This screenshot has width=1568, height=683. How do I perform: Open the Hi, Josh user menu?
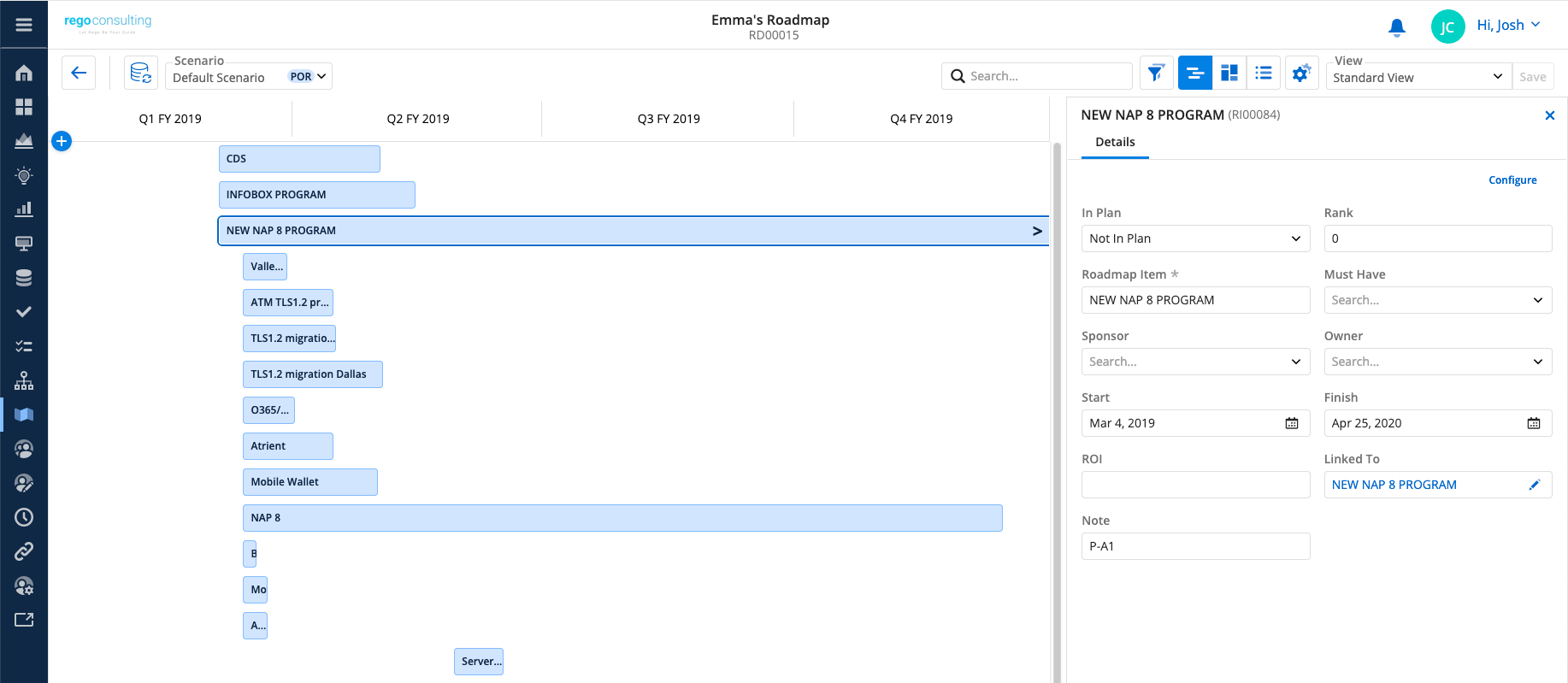[1508, 26]
